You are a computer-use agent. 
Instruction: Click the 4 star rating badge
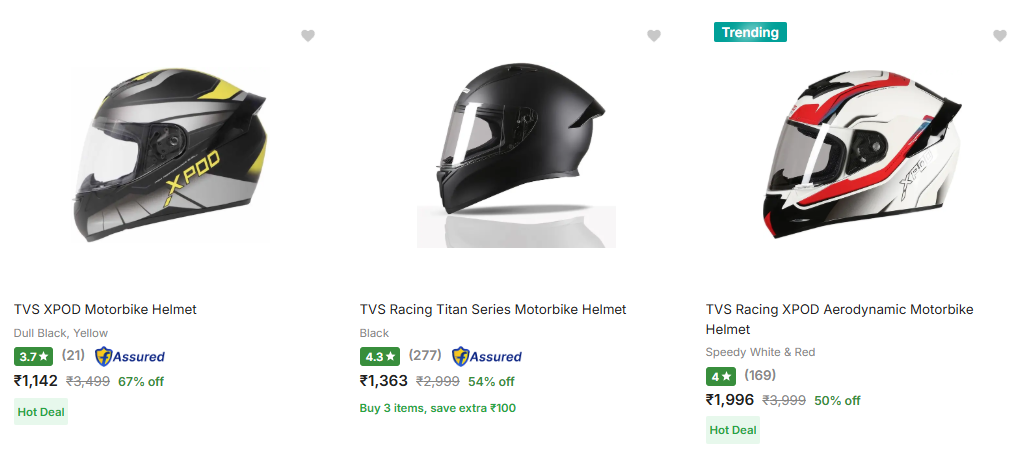[720, 376]
